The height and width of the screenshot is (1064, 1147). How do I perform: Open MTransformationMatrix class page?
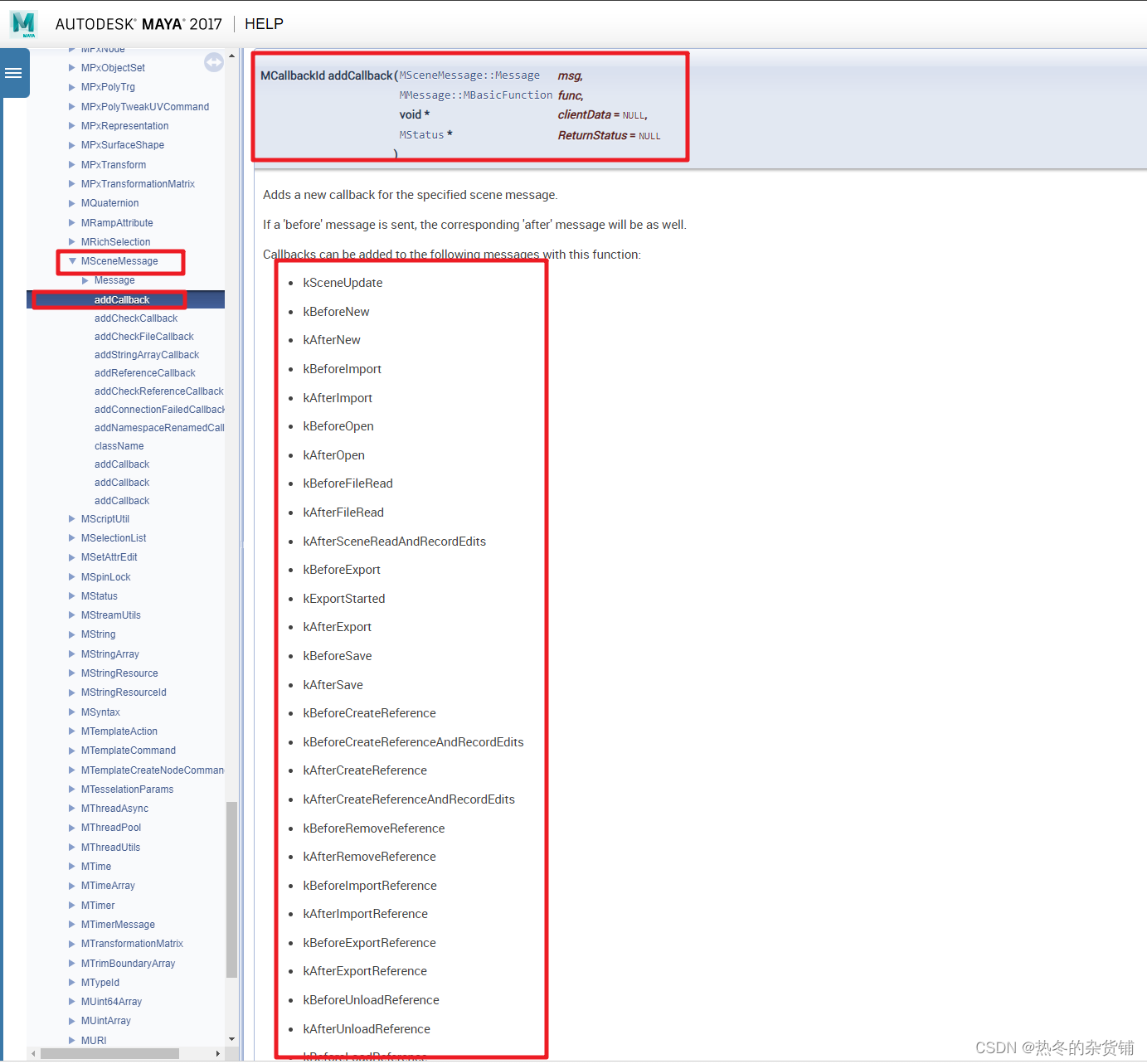click(132, 944)
